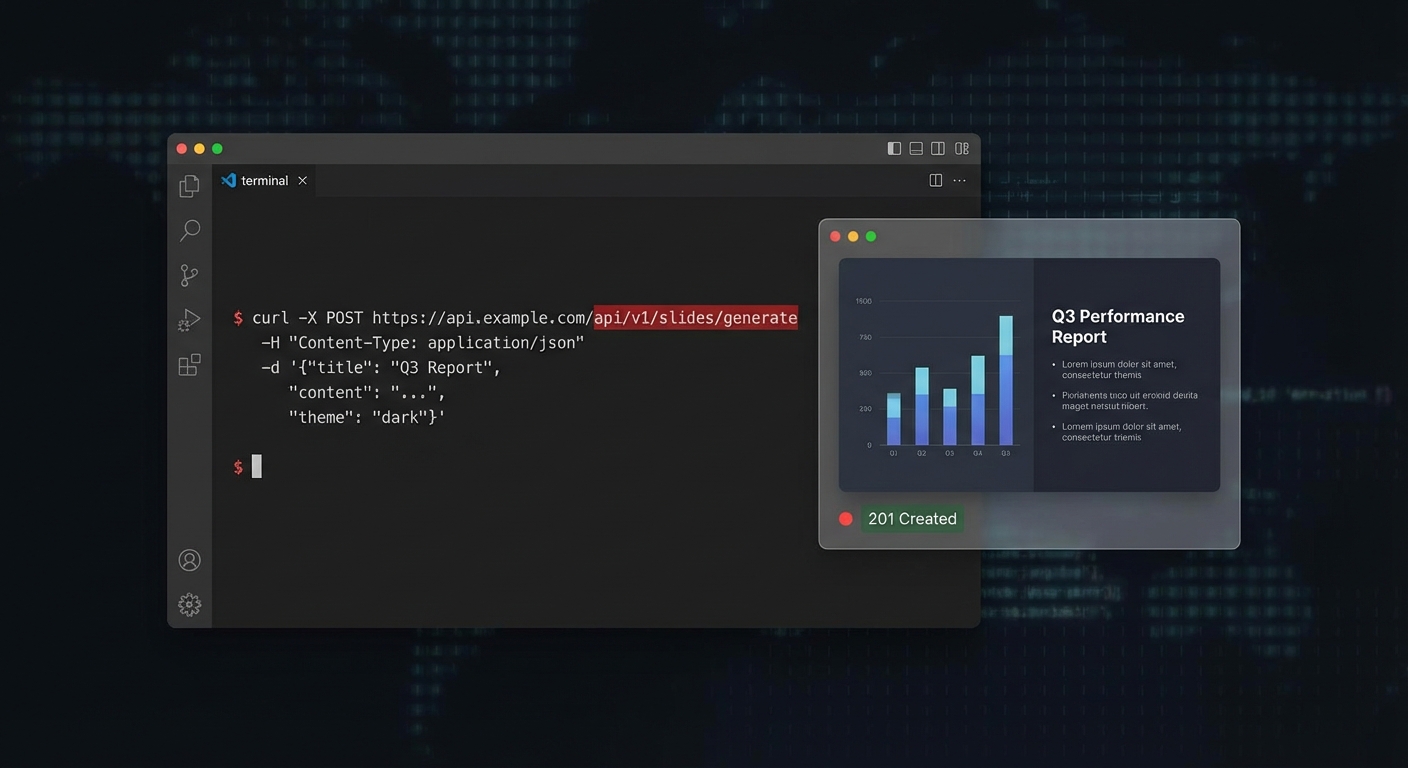Expand the highlighted api/v1/slides/generate endpoint text
Screen dimensions: 1408x768
point(695,317)
